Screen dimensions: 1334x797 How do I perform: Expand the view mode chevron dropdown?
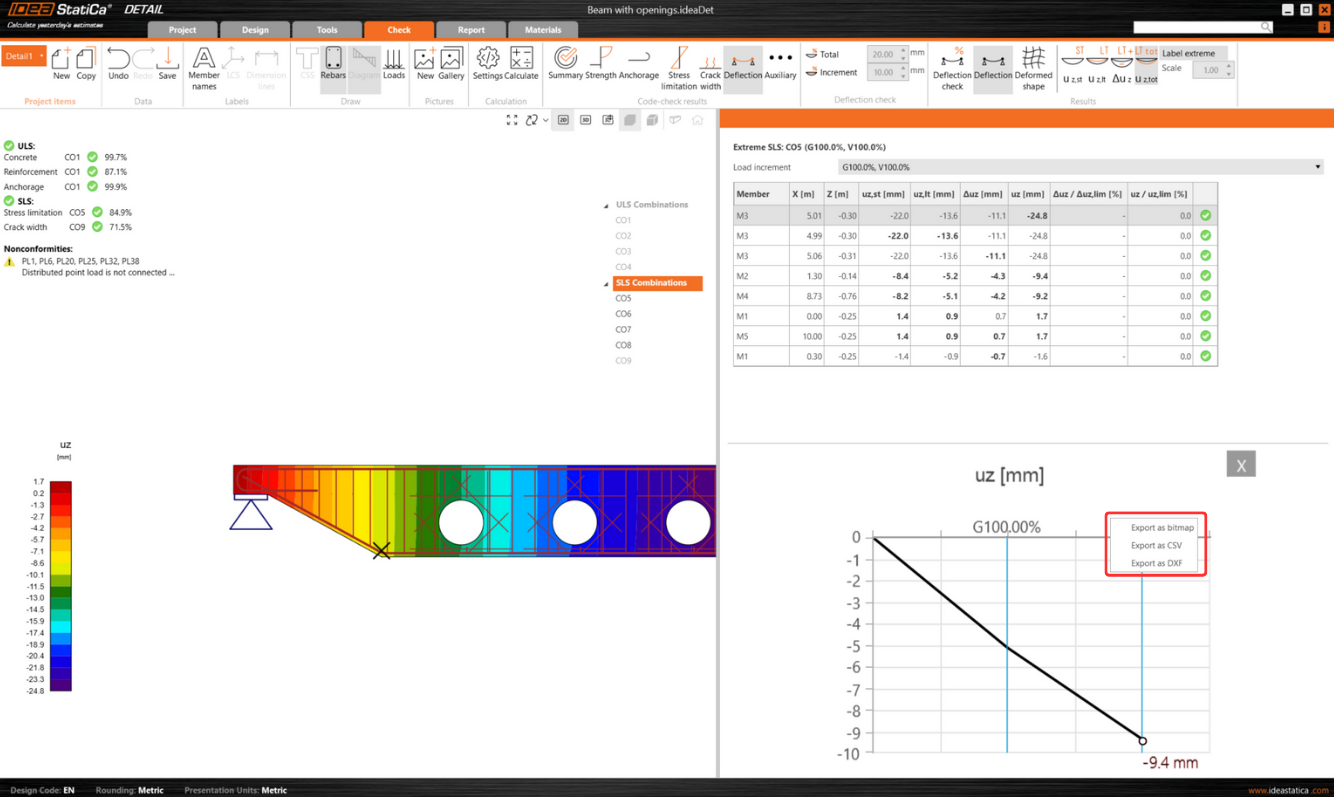pos(546,119)
